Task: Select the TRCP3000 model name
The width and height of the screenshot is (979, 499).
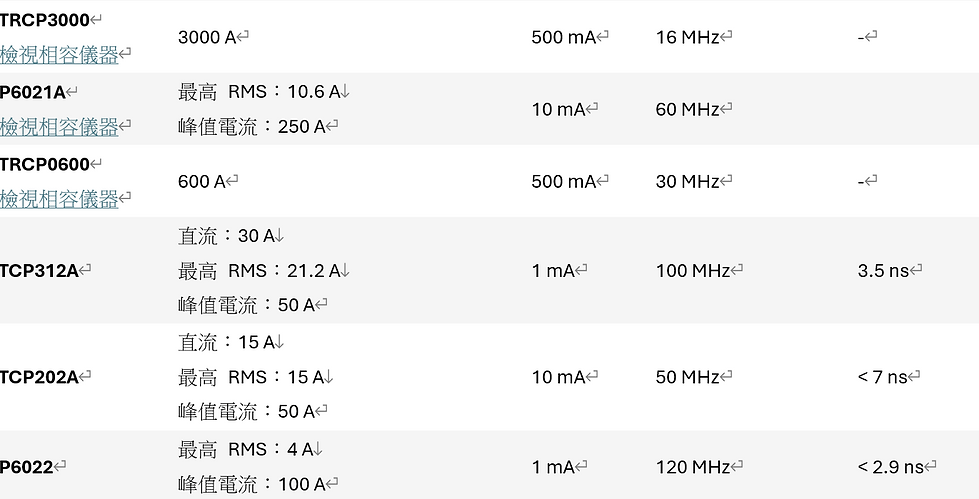Action: point(44,20)
